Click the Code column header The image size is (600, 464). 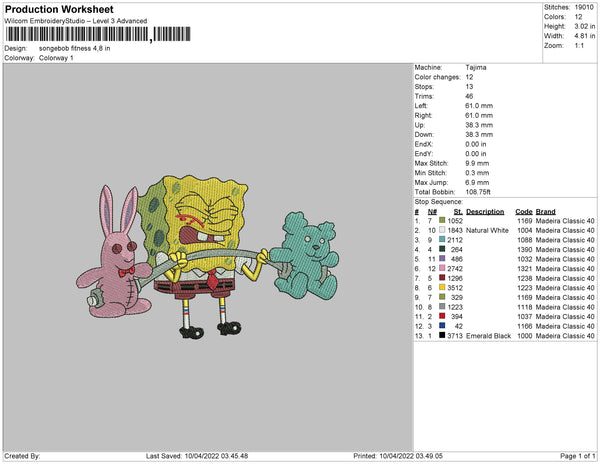(524, 212)
